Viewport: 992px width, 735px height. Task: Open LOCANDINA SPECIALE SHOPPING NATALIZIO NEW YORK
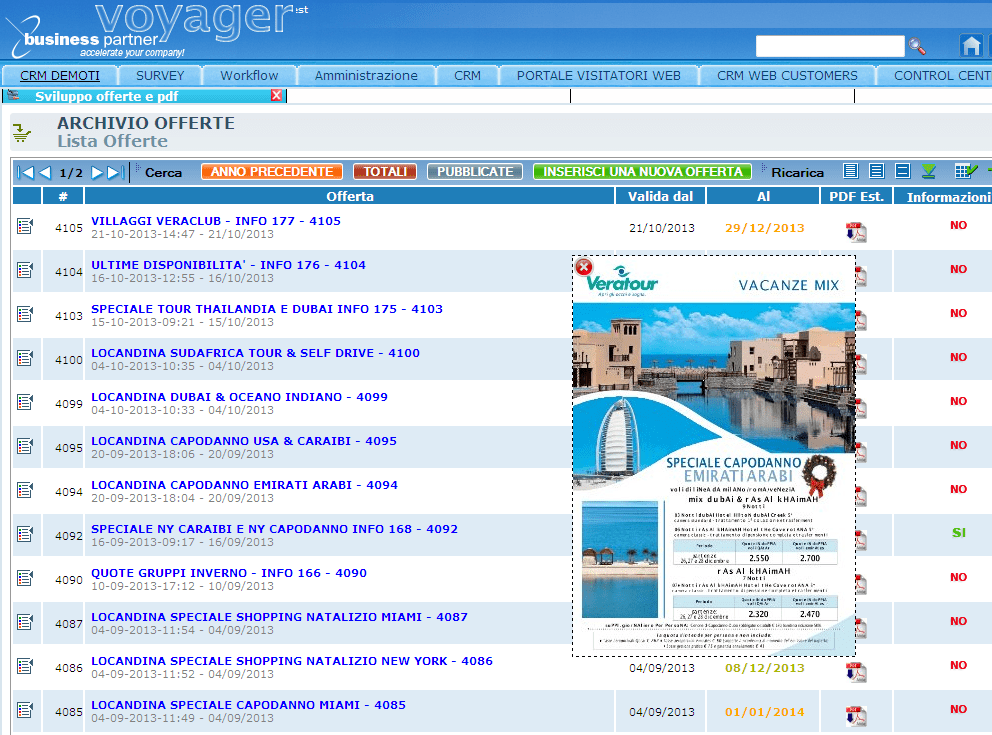click(292, 660)
